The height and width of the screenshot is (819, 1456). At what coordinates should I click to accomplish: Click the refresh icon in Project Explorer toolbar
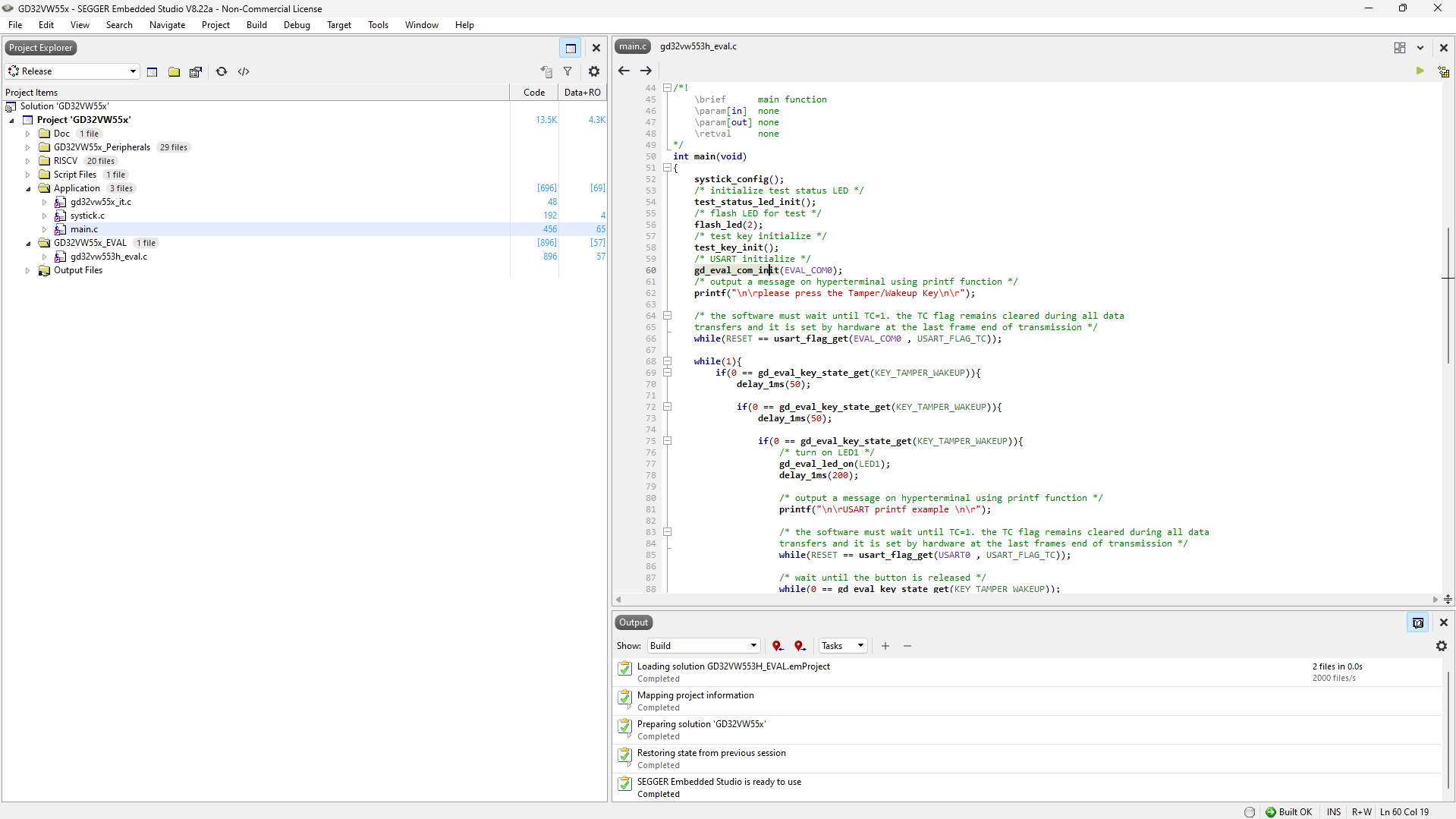[222, 71]
